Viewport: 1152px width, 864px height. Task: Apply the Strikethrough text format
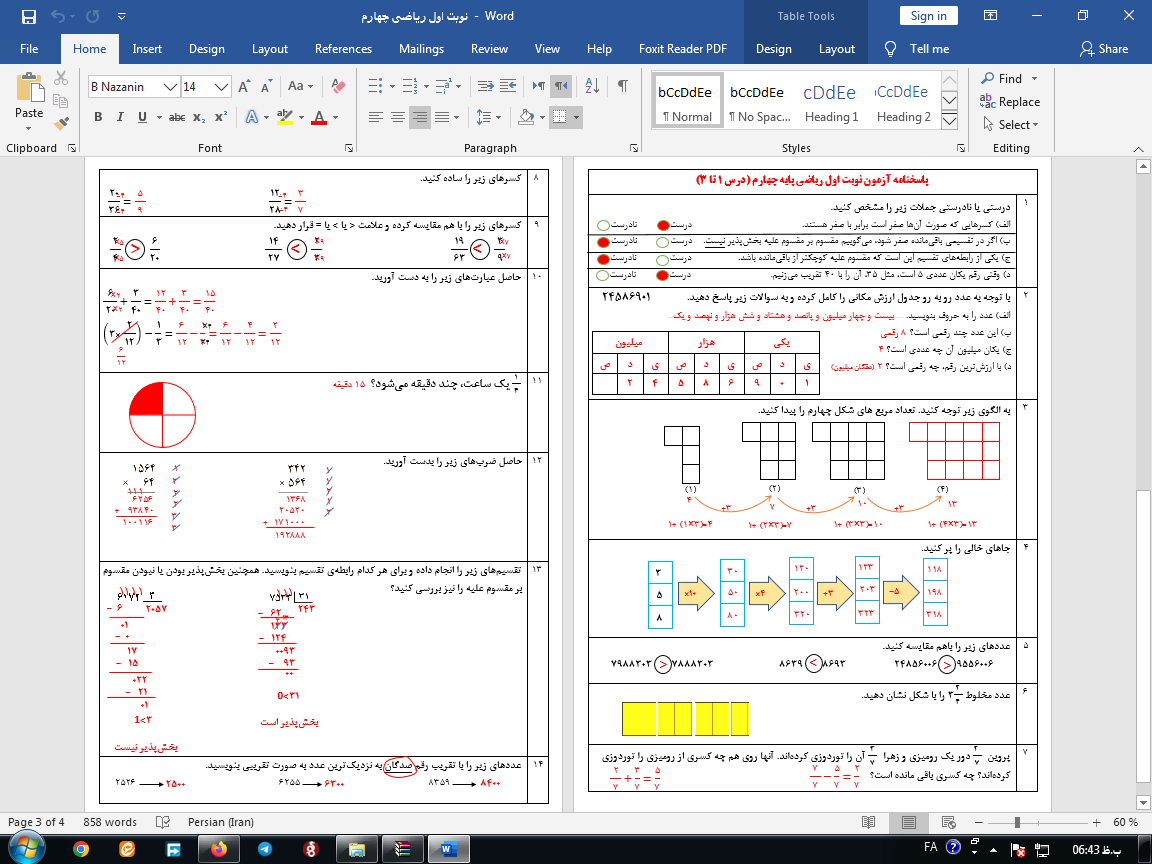tap(177, 117)
